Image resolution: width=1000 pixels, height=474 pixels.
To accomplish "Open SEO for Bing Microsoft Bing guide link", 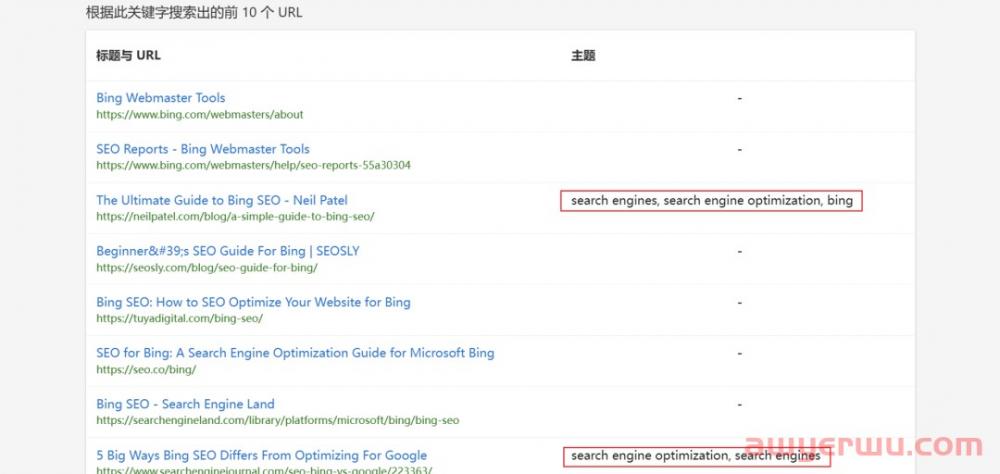I will click(x=295, y=353).
